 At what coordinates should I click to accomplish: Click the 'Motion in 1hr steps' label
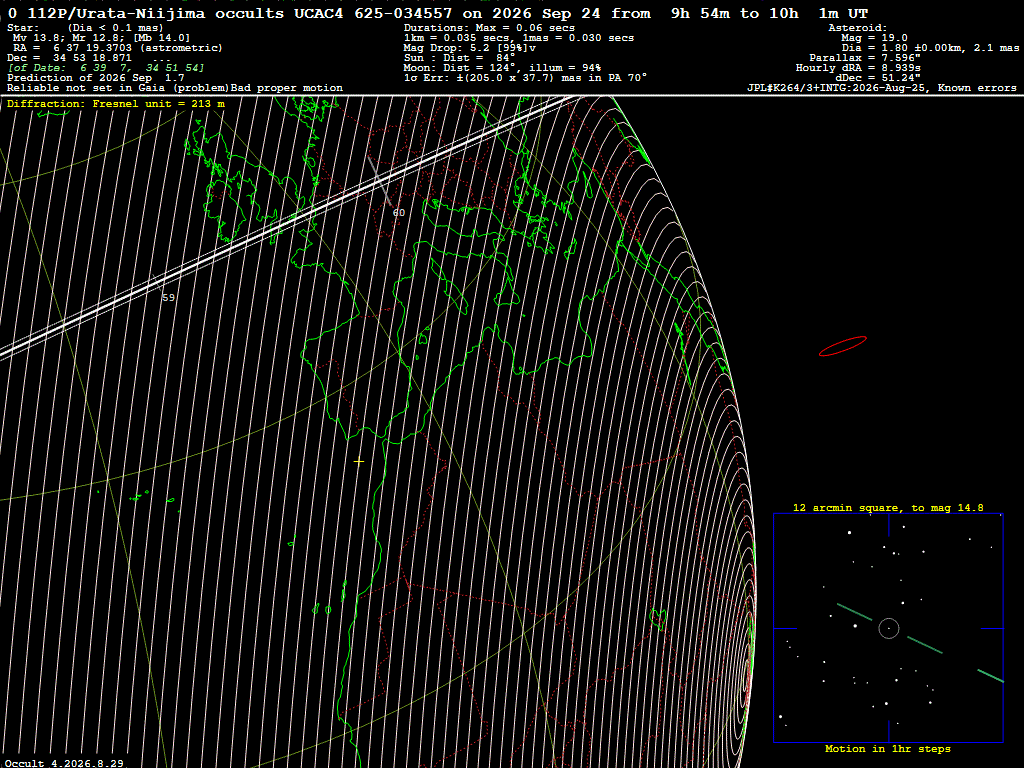pos(888,749)
